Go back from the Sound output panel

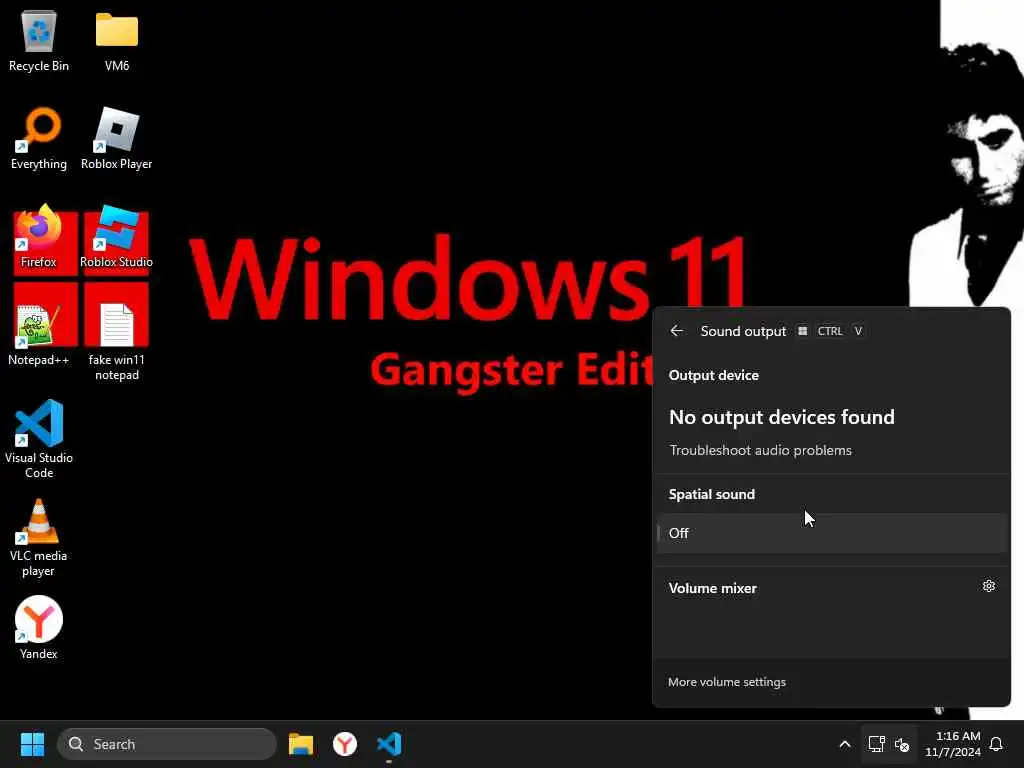point(677,331)
